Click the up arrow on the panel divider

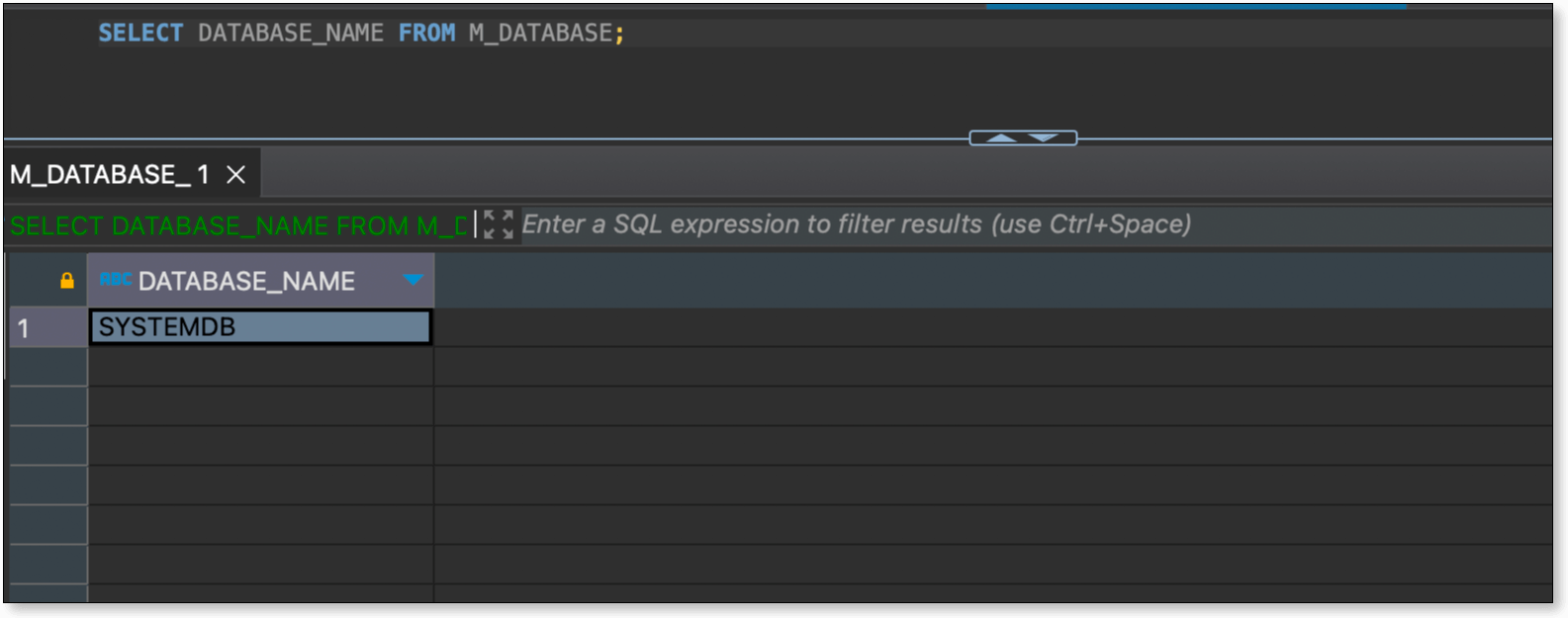pos(1001,138)
